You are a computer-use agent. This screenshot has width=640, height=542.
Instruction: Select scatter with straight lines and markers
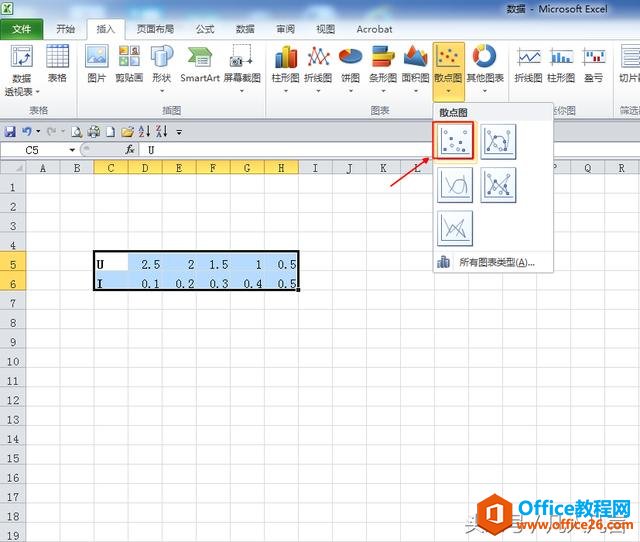(498, 185)
